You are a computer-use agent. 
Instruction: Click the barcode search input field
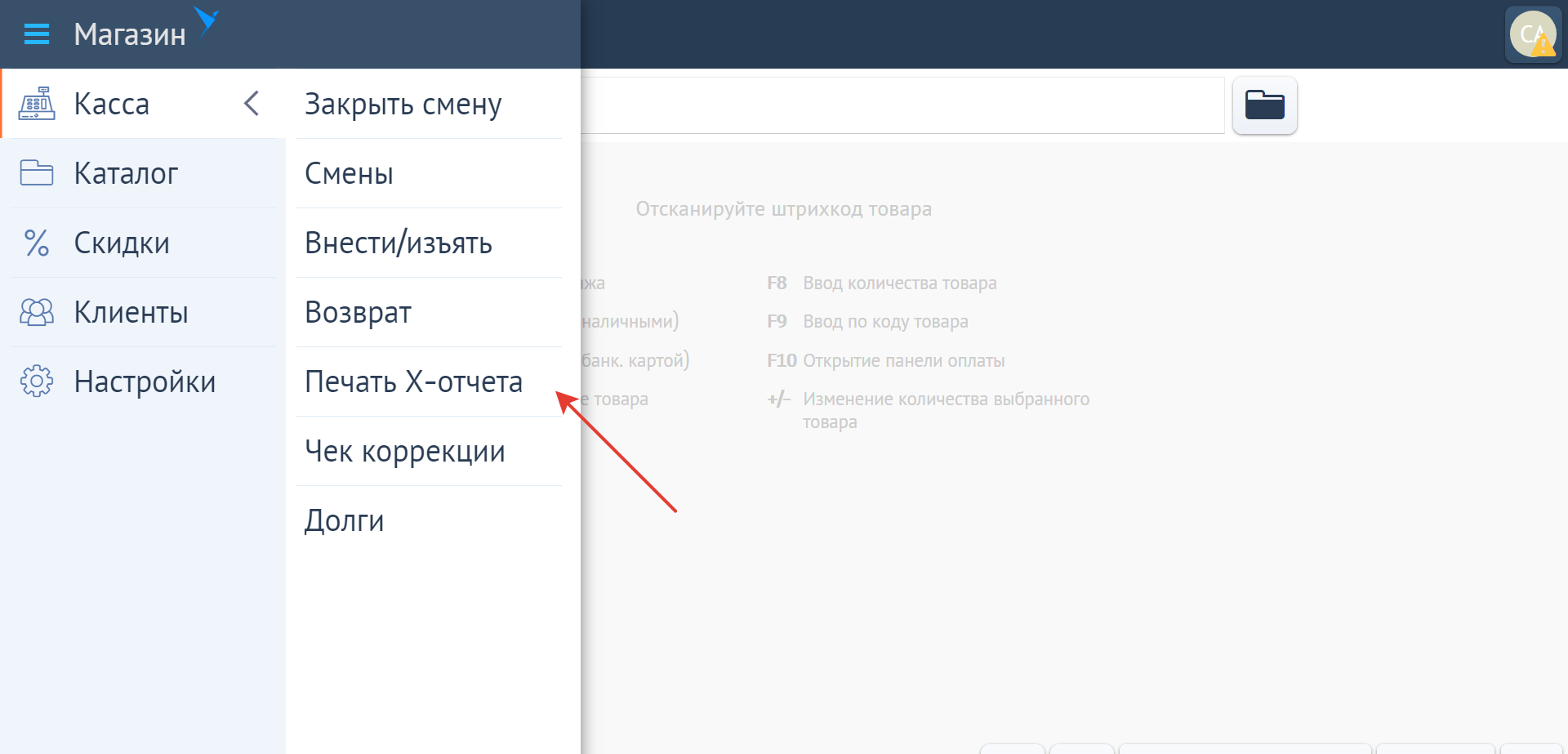point(902,105)
